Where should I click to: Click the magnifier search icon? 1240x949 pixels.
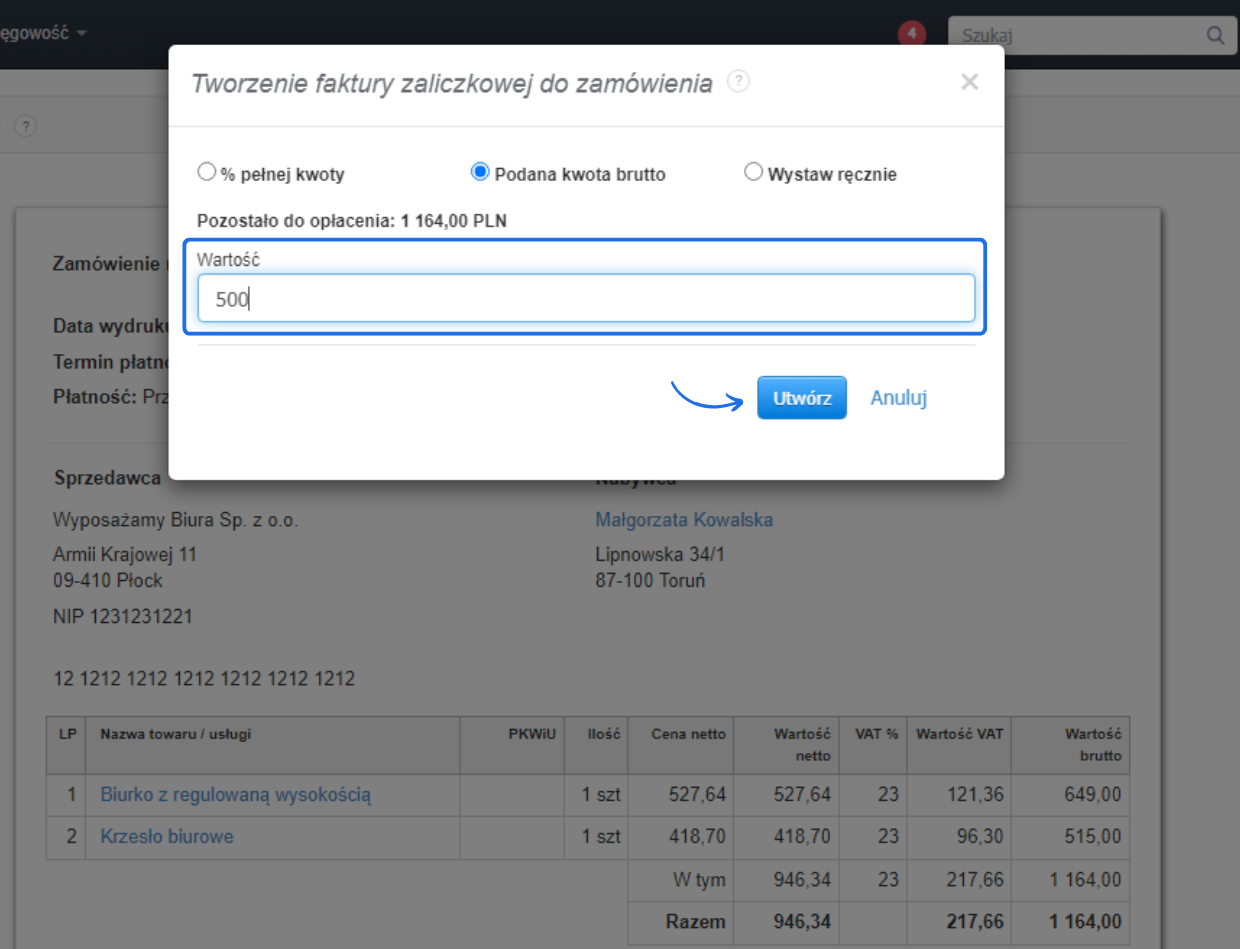[1215, 35]
